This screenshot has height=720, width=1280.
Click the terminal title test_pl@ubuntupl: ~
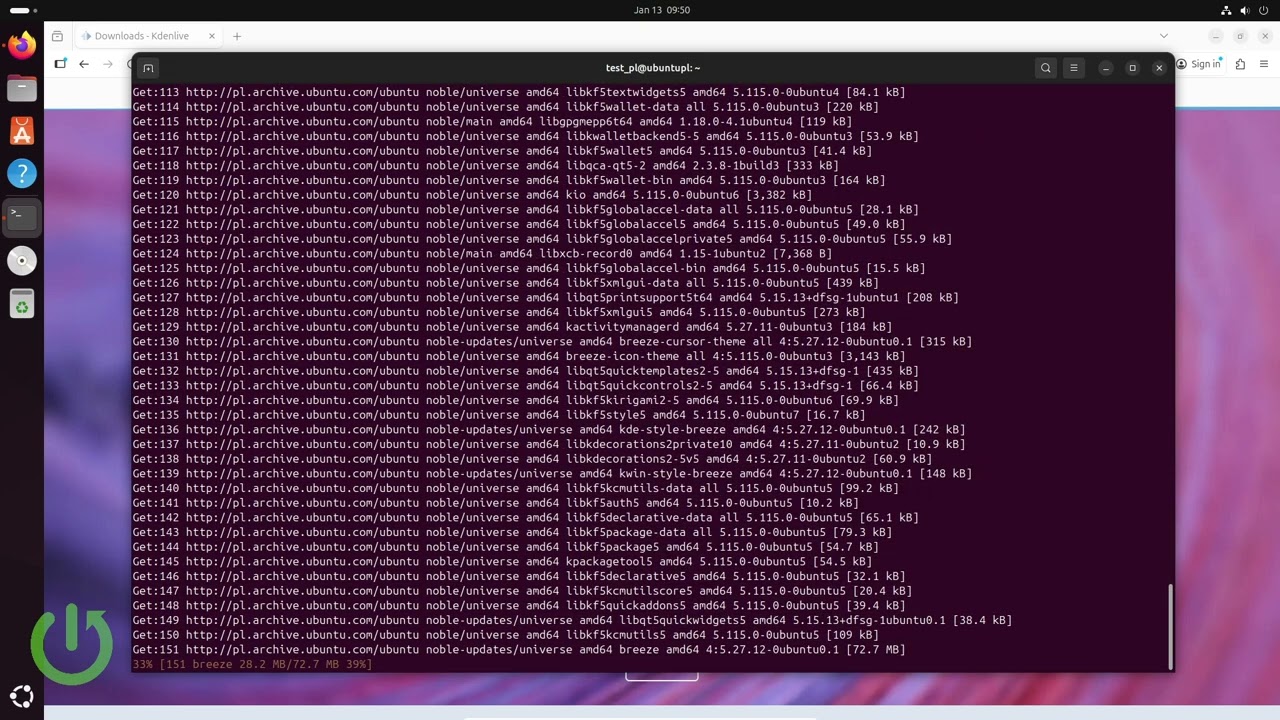[653, 68]
